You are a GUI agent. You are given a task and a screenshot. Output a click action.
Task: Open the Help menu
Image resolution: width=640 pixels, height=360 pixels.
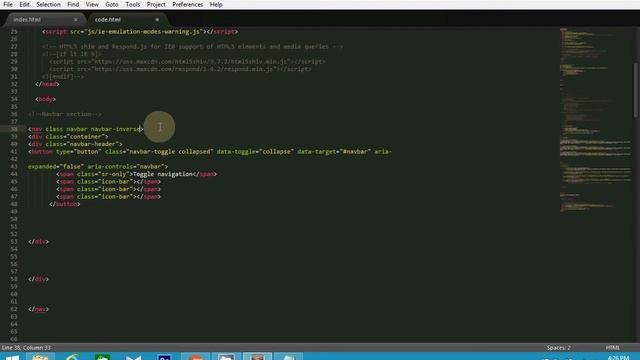point(216,4)
